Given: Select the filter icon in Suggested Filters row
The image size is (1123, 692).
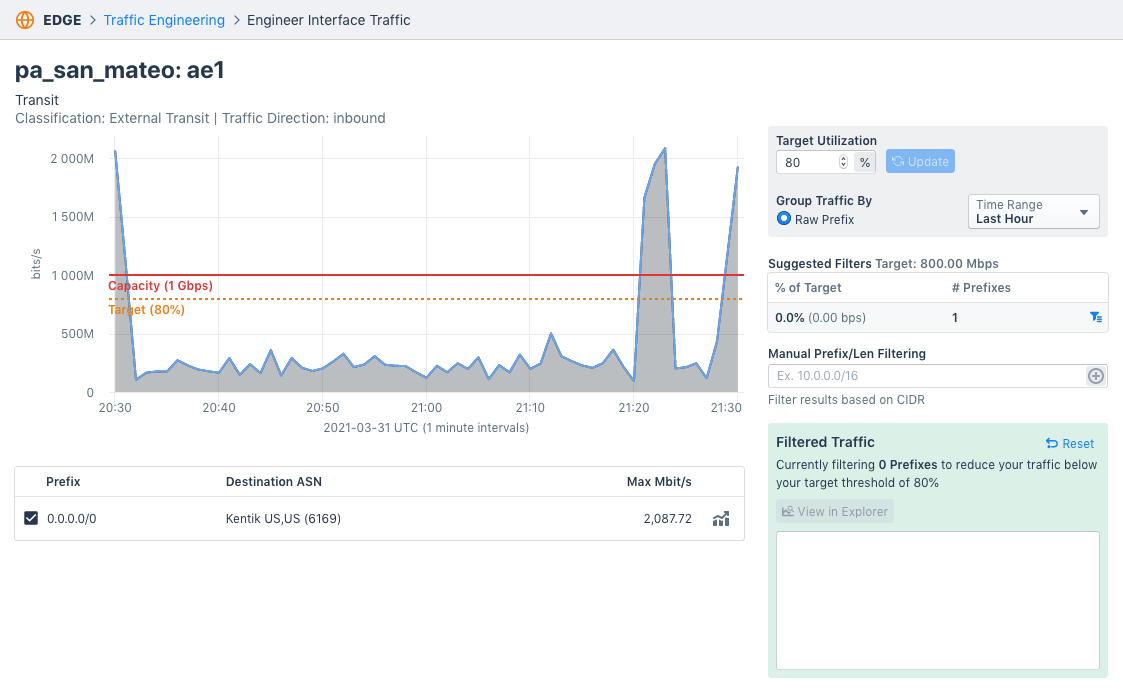Looking at the screenshot, I should (x=1096, y=317).
